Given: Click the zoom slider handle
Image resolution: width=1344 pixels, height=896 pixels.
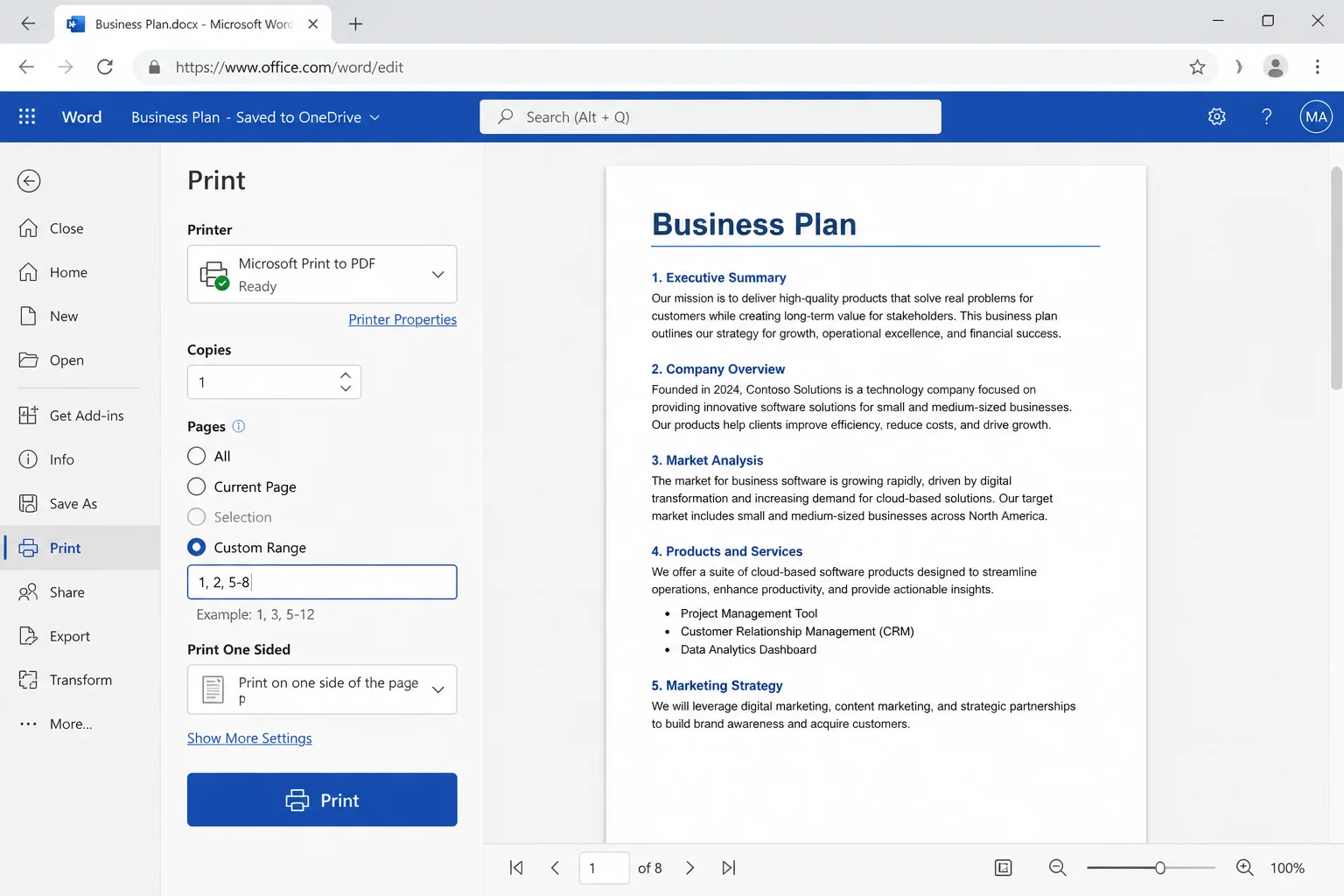Looking at the screenshot, I should tap(1159, 868).
